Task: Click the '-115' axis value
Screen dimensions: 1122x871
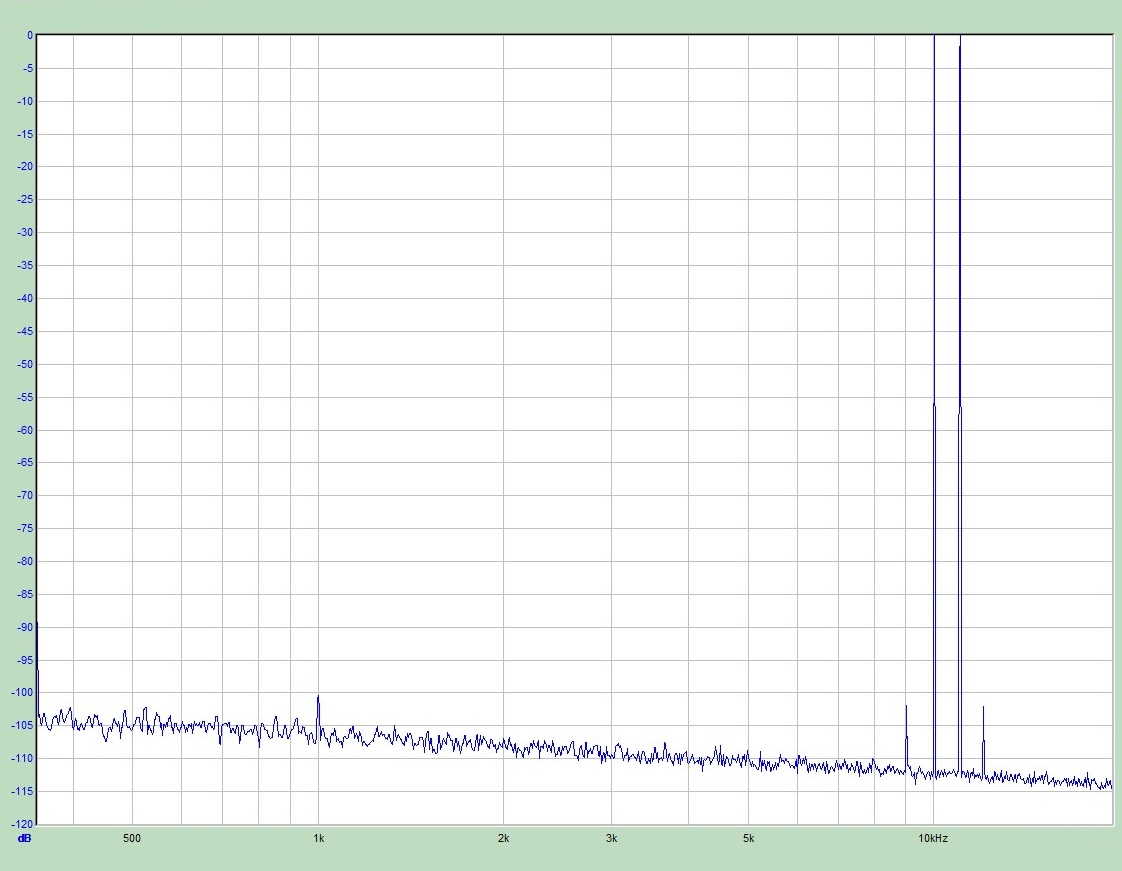Action: 22,791
